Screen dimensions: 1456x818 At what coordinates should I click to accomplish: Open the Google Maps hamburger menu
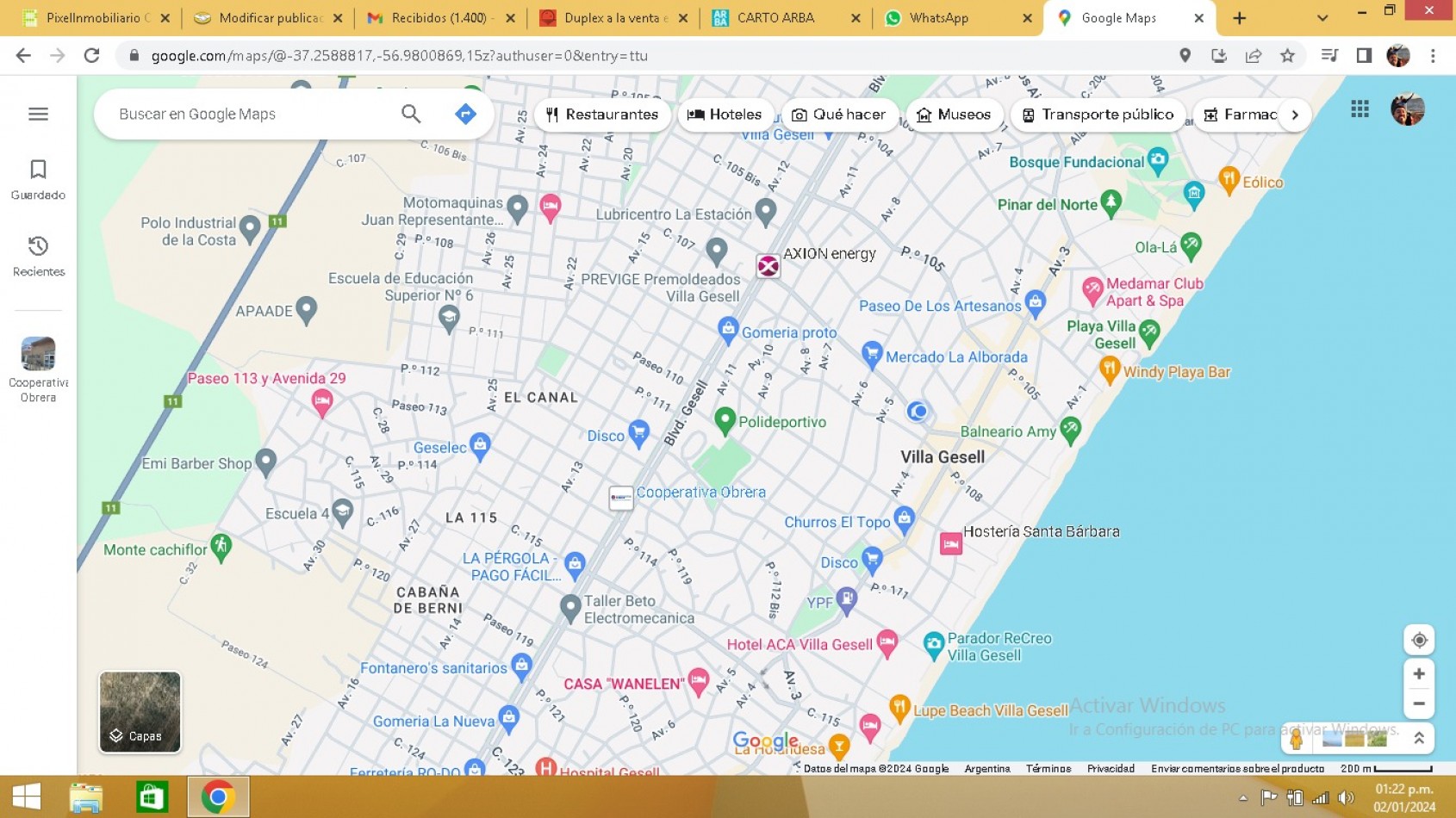coord(38,114)
